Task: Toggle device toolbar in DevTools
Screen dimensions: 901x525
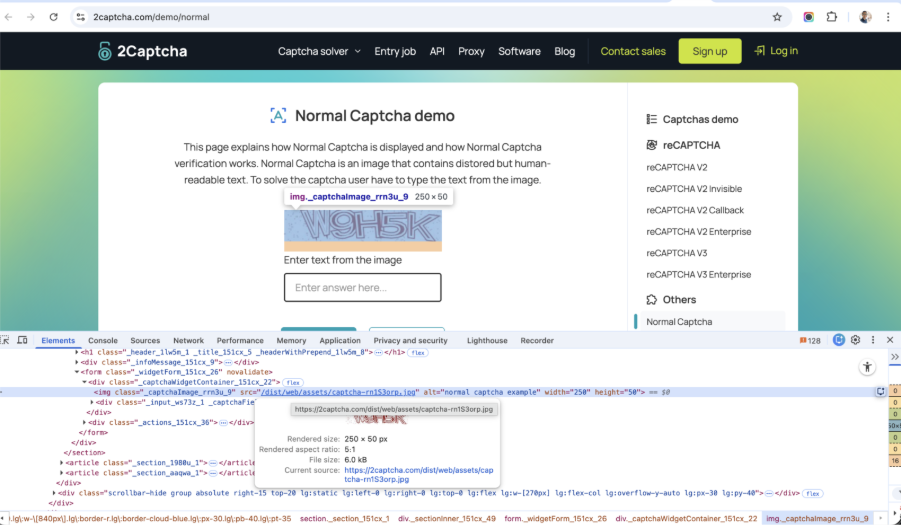Action: (x=22, y=340)
